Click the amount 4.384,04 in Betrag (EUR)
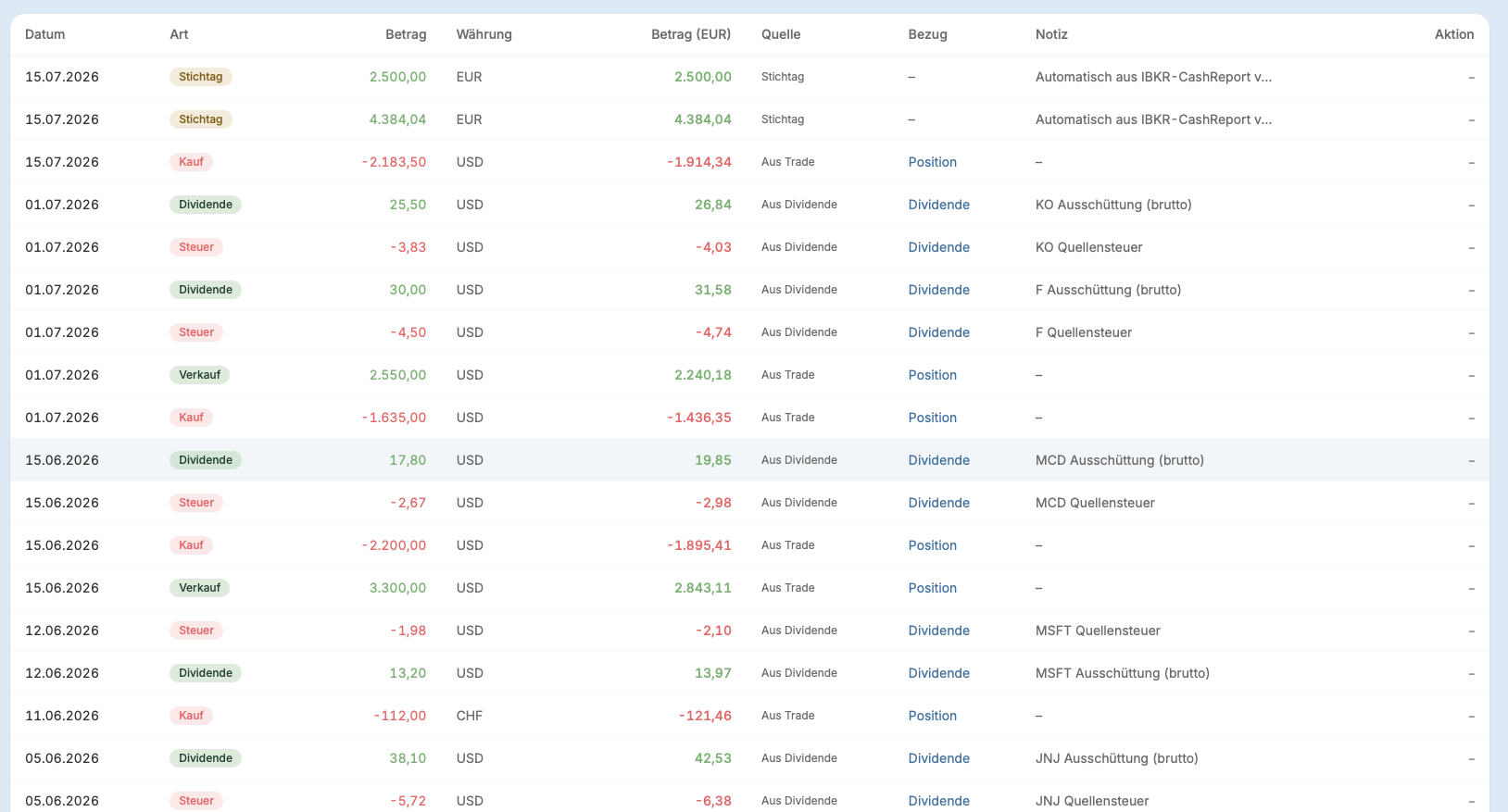1508x812 pixels. [x=703, y=119]
